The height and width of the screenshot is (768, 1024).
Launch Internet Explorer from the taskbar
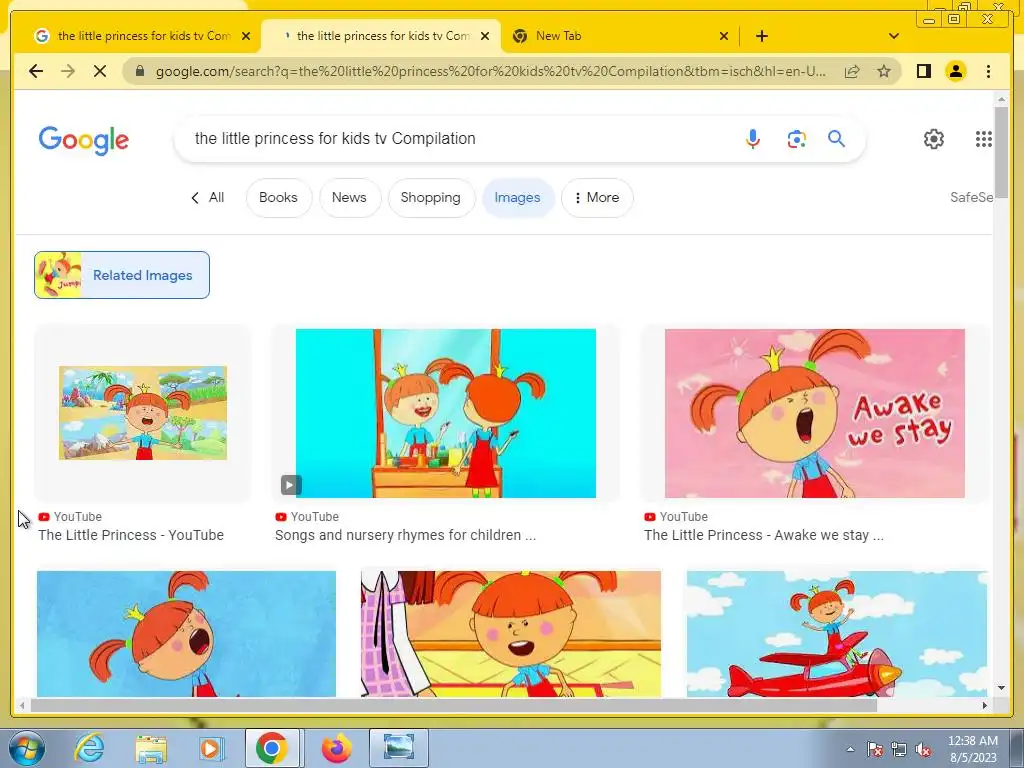89,748
